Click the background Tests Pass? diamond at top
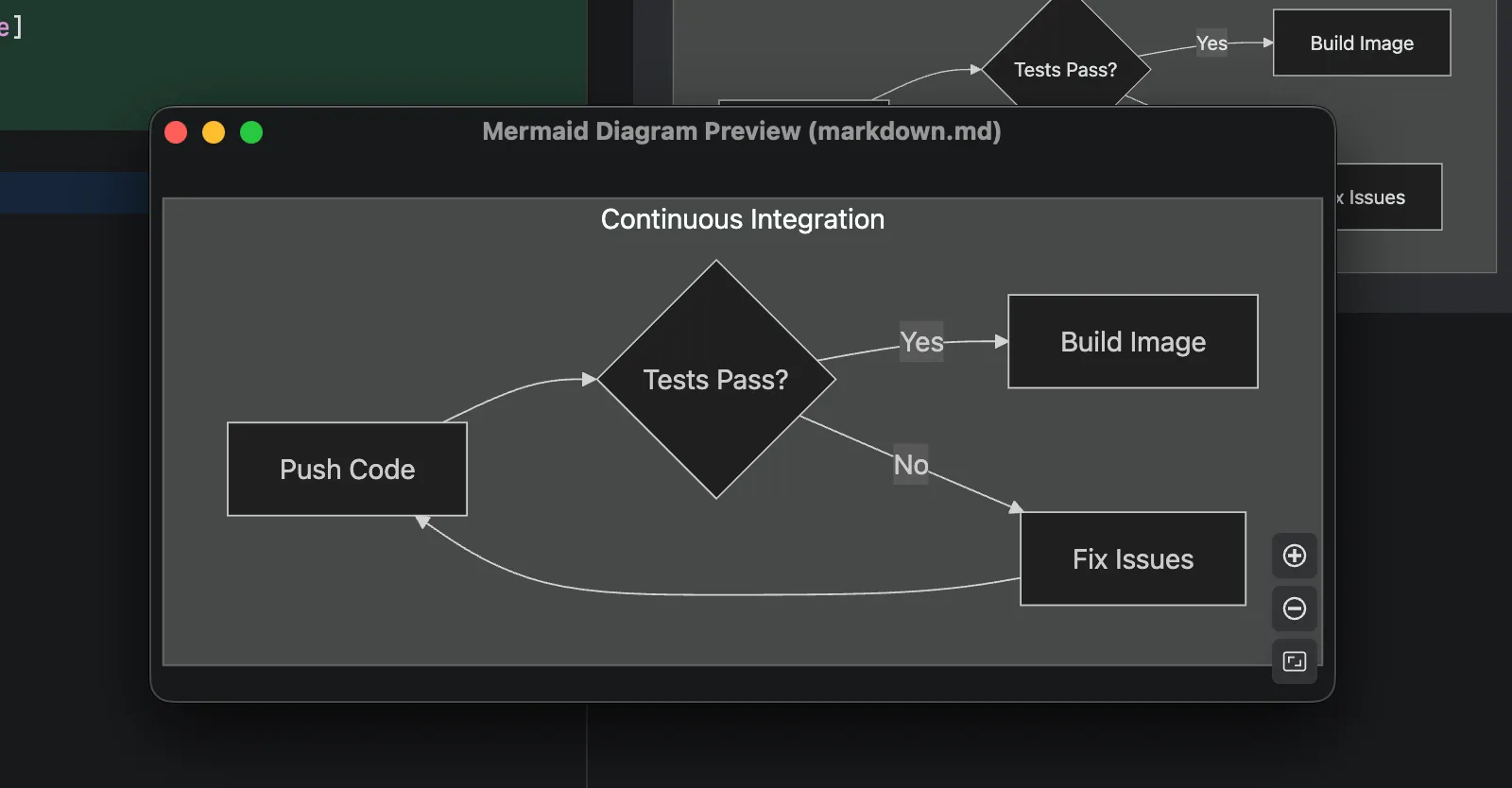 pos(1065,70)
